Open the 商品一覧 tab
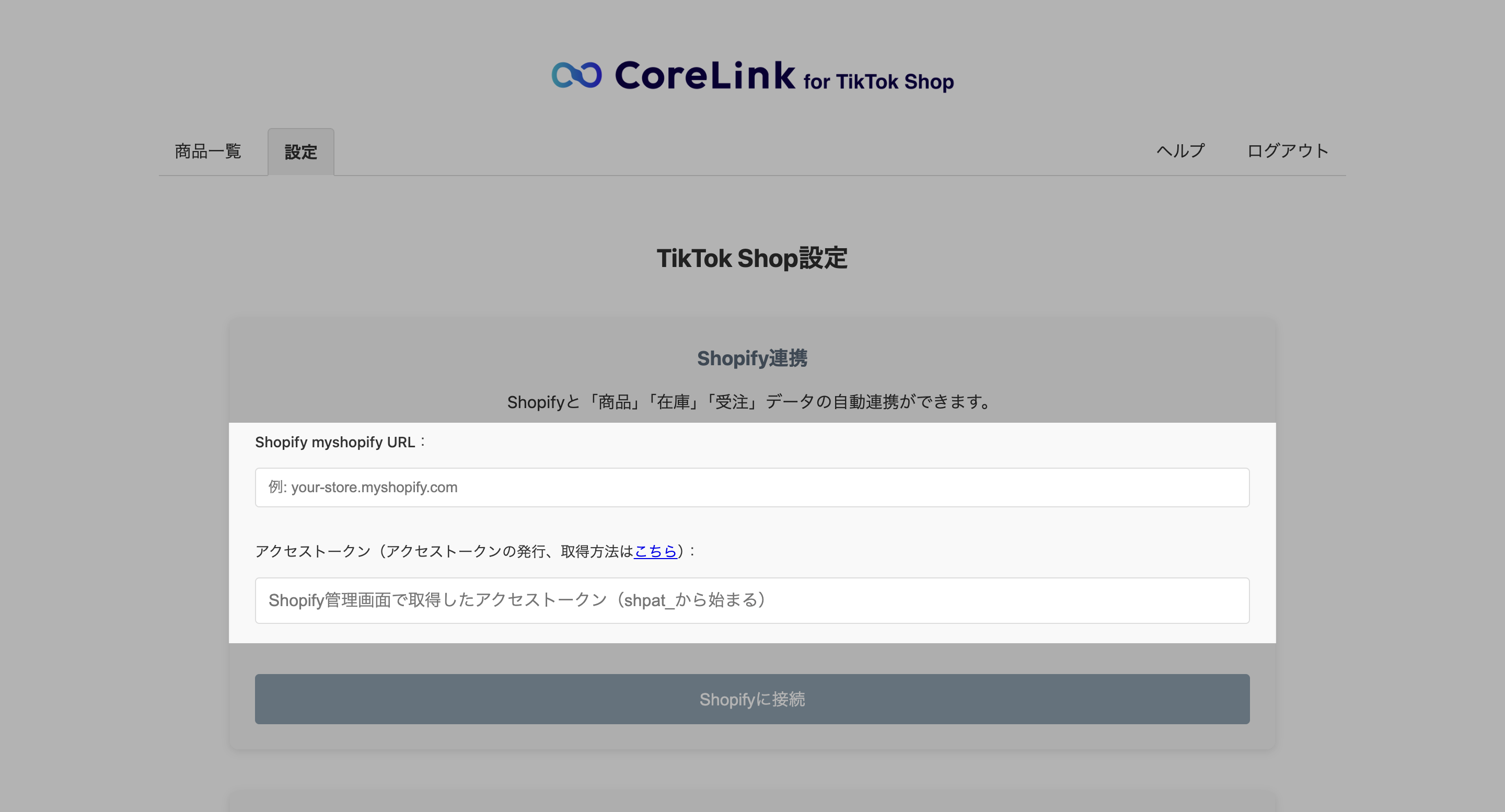 tap(208, 152)
